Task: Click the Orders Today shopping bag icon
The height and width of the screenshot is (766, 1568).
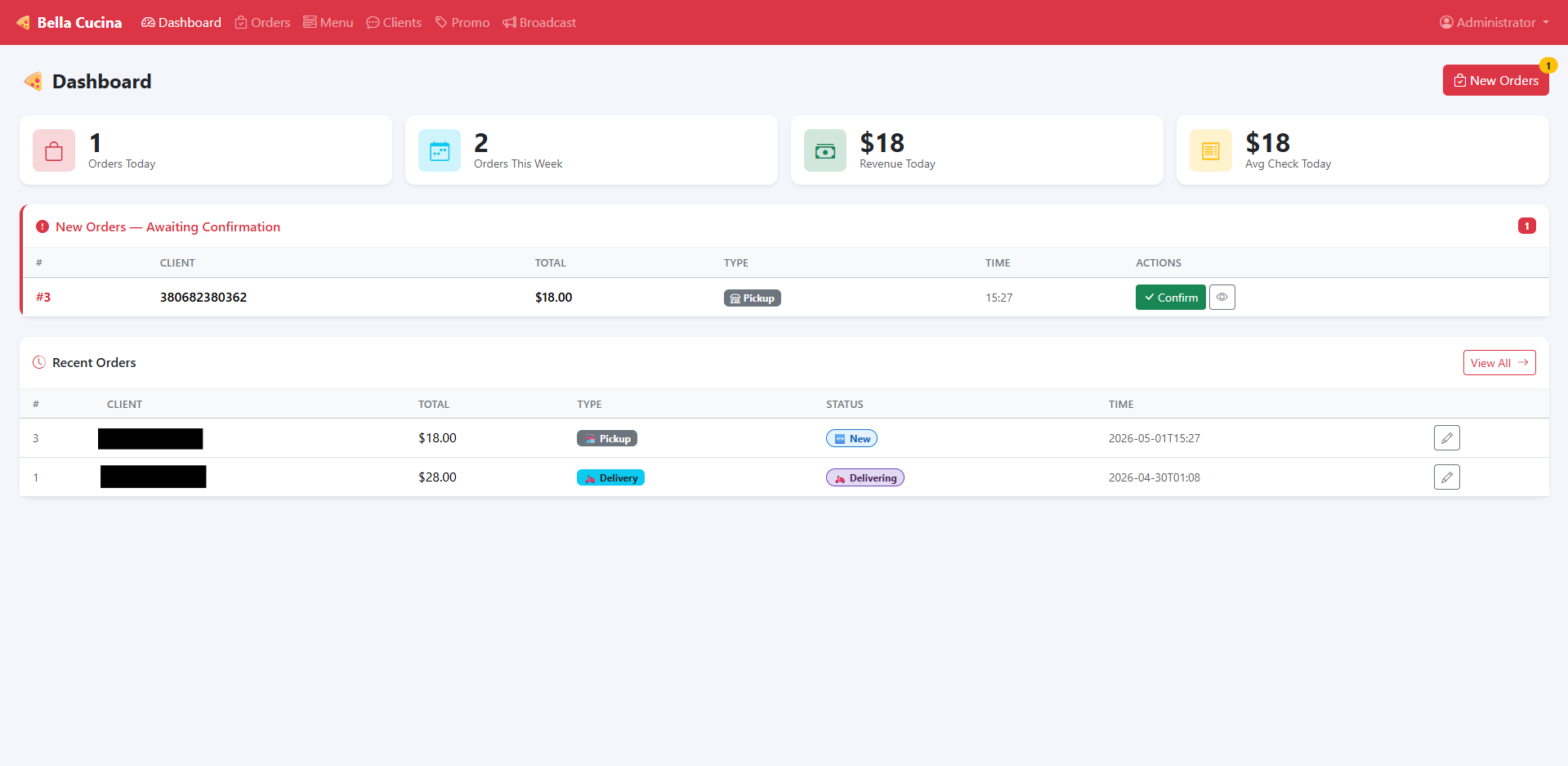Action: click(54, 150)
